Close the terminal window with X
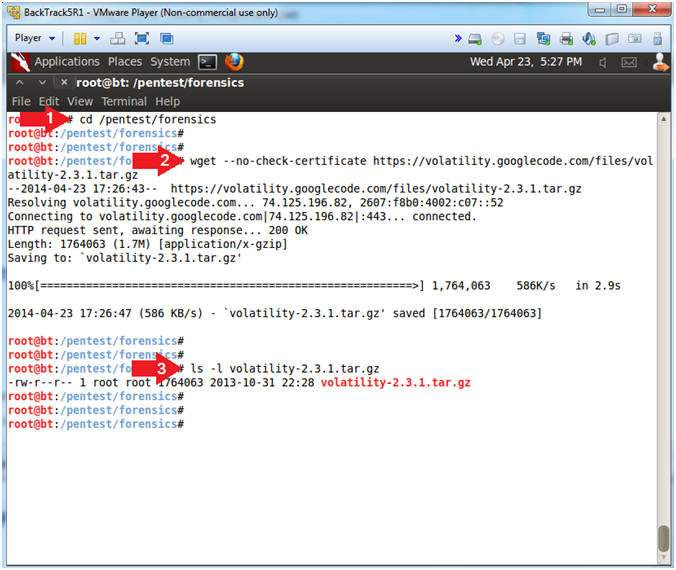 click(x=64, y=82)
